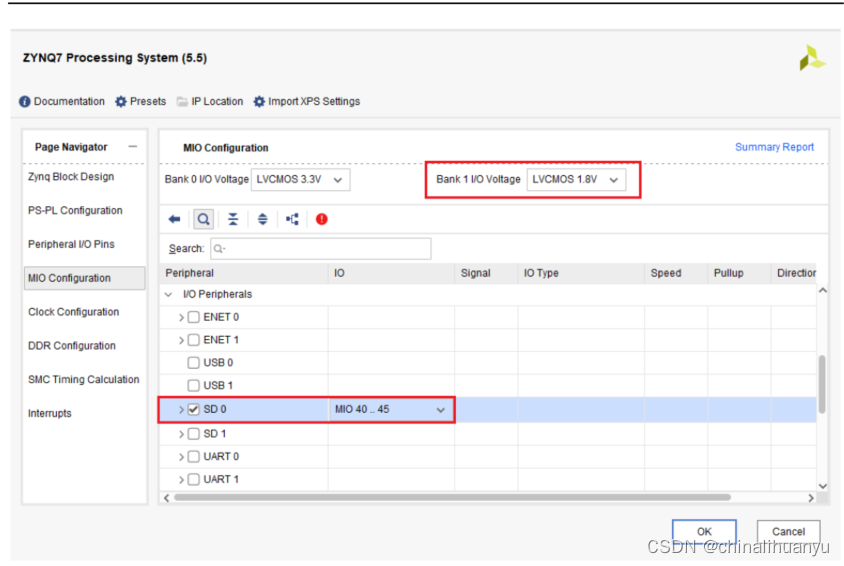This screenshot has height=566, width=844.
Task: Open DDR Configuration page
Action: point(72,346)
